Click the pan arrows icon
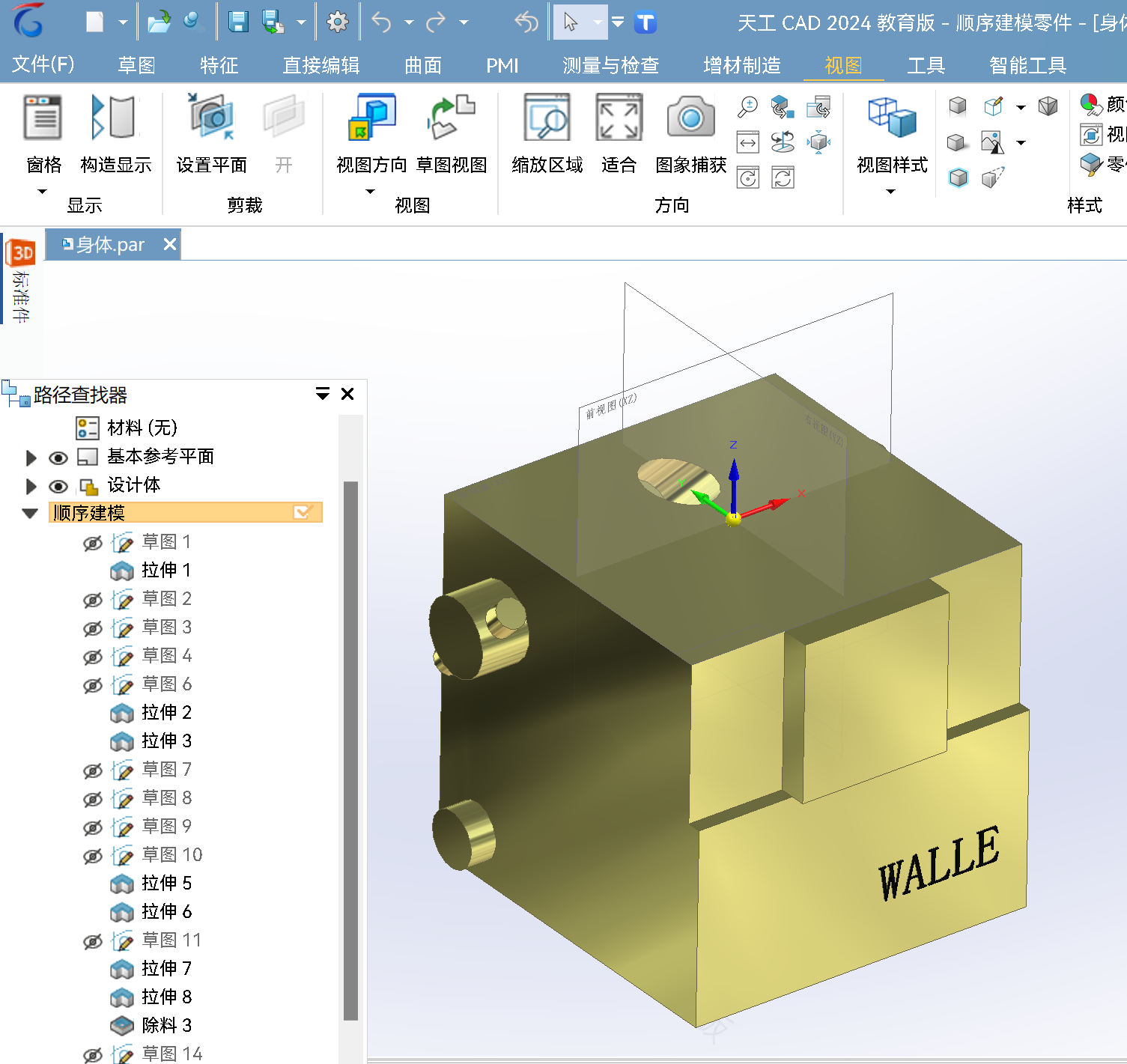The width and height of the screenshot is (1127, 1064). (747, 142)
